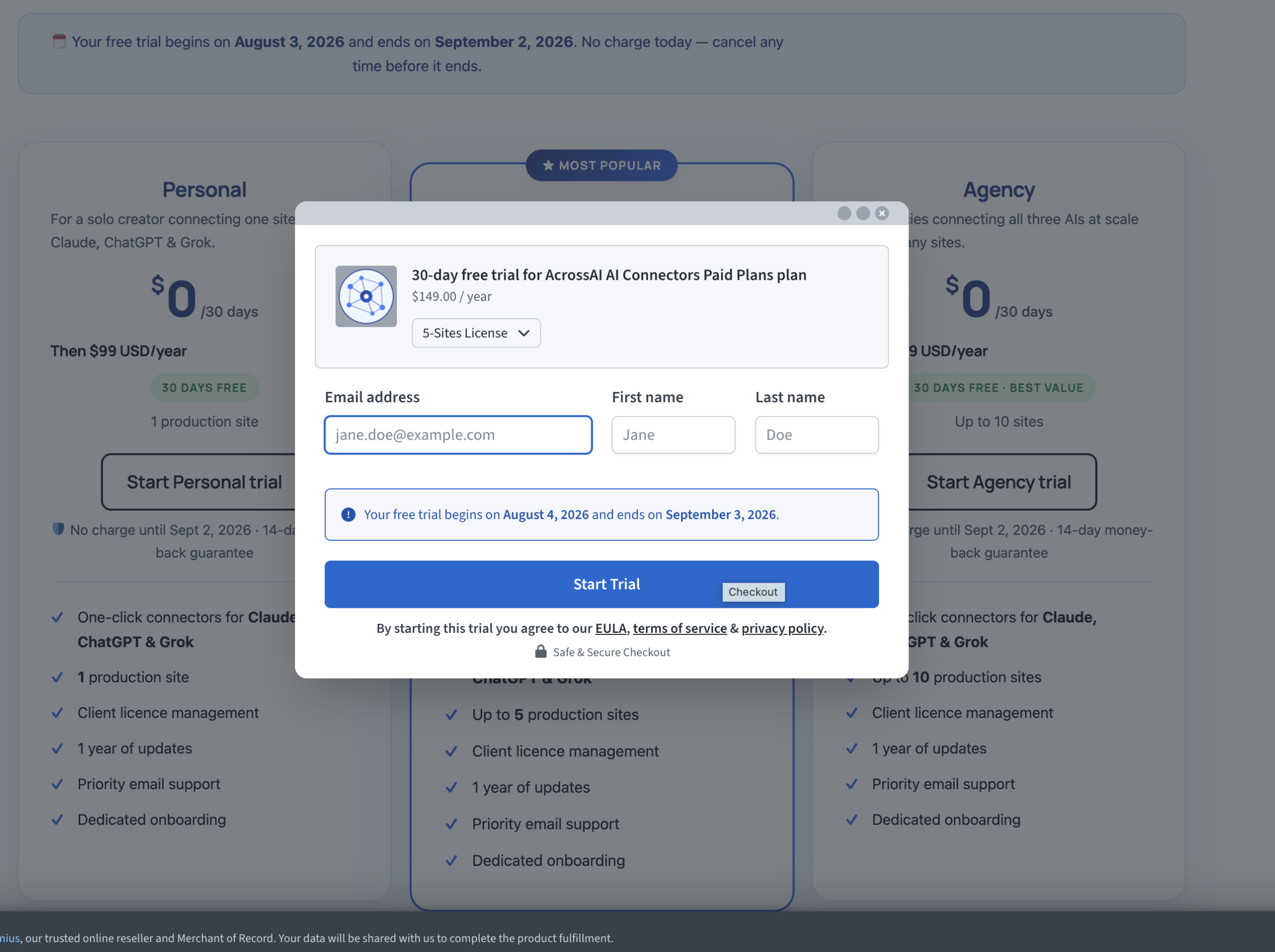Click '$149.00 / year' price text
The width and height of the screenshot is (1275, 952).
[452, 296]
